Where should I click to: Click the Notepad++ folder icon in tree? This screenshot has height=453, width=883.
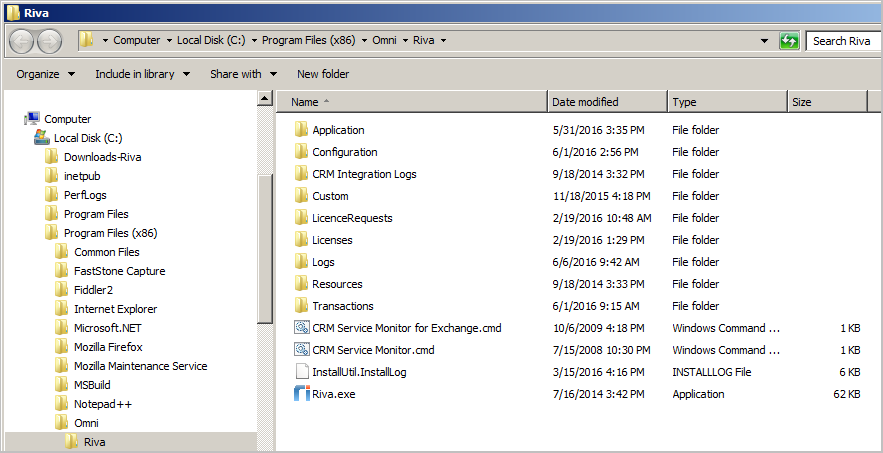click(61, 404)
